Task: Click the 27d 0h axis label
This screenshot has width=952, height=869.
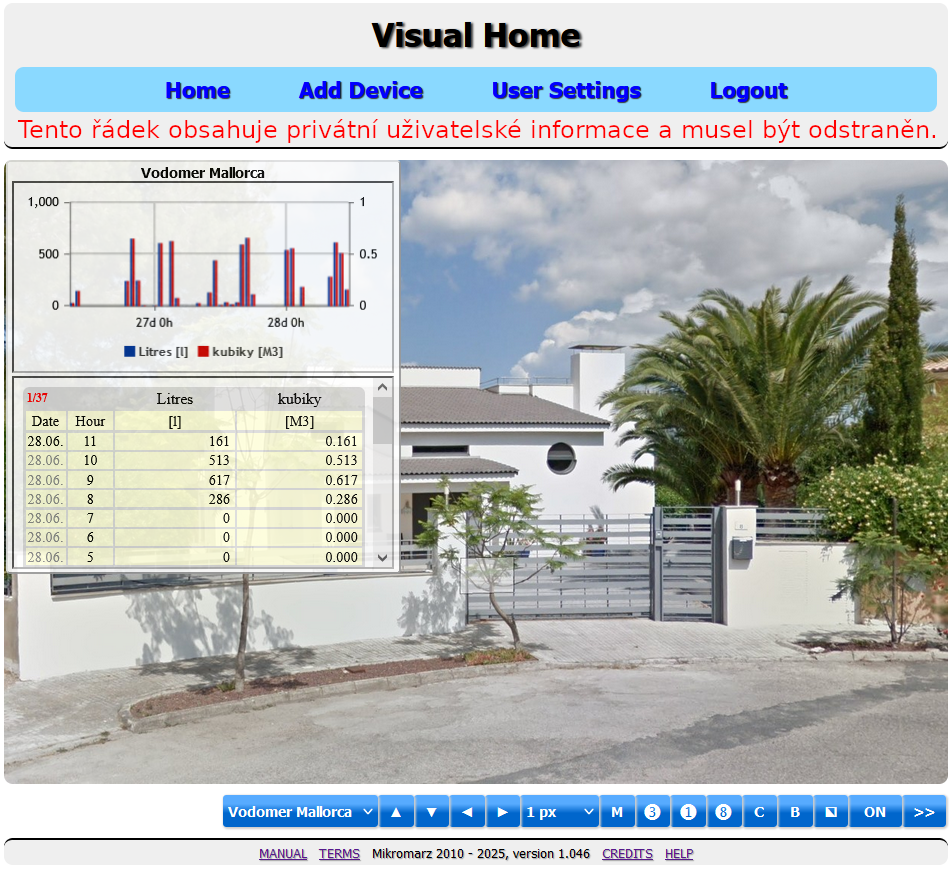Action: [x=154, y=322]
